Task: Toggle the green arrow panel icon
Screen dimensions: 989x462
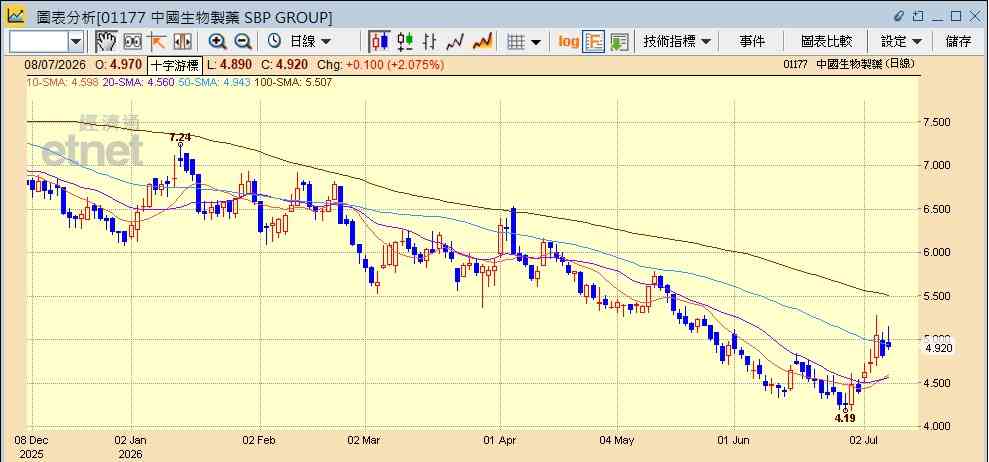Action: pos(619,42)
